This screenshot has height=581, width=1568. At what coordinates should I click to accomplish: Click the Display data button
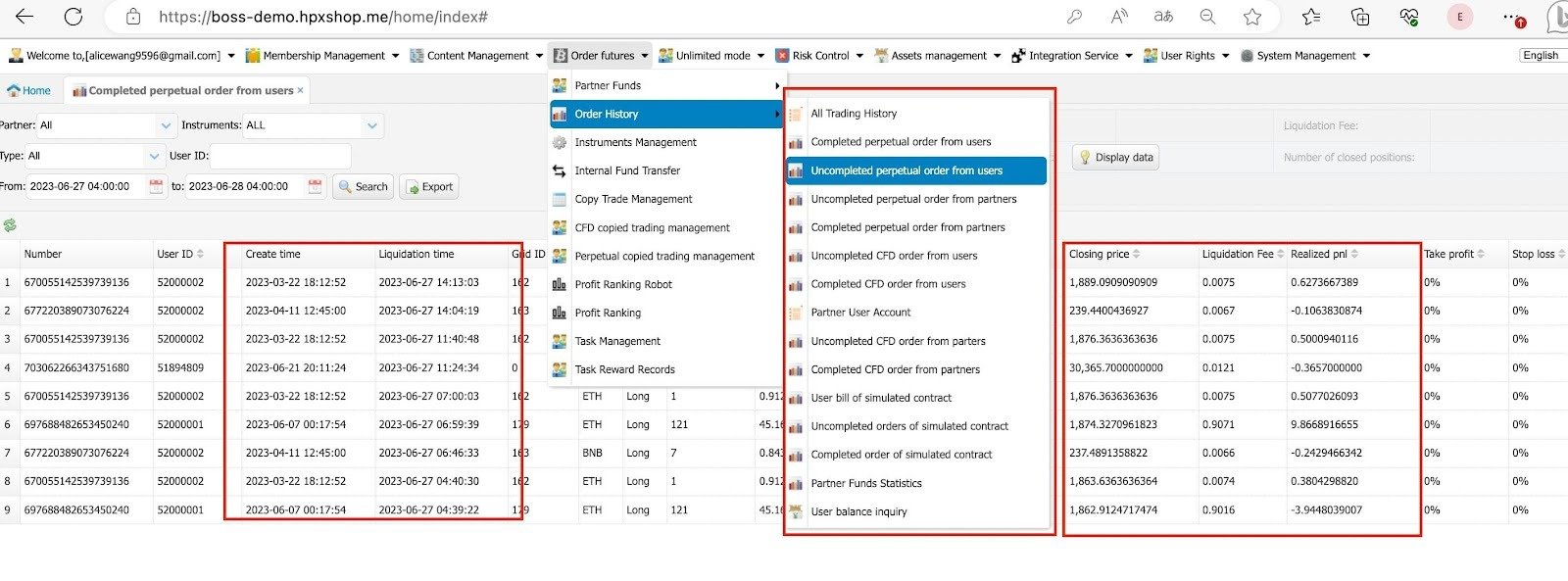[1115, 157]
